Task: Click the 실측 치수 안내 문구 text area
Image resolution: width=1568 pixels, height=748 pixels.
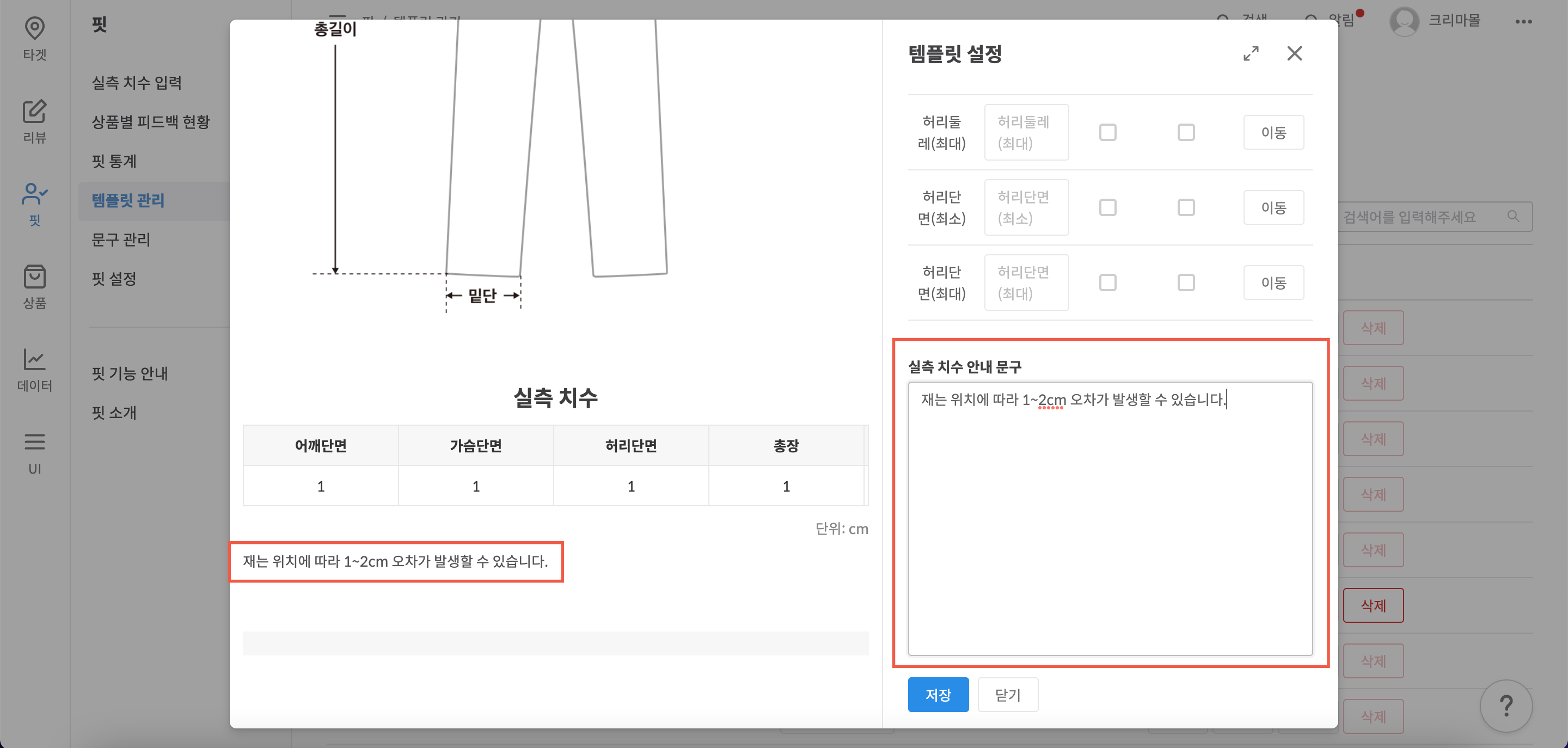Action: [x=1109, y=517]
